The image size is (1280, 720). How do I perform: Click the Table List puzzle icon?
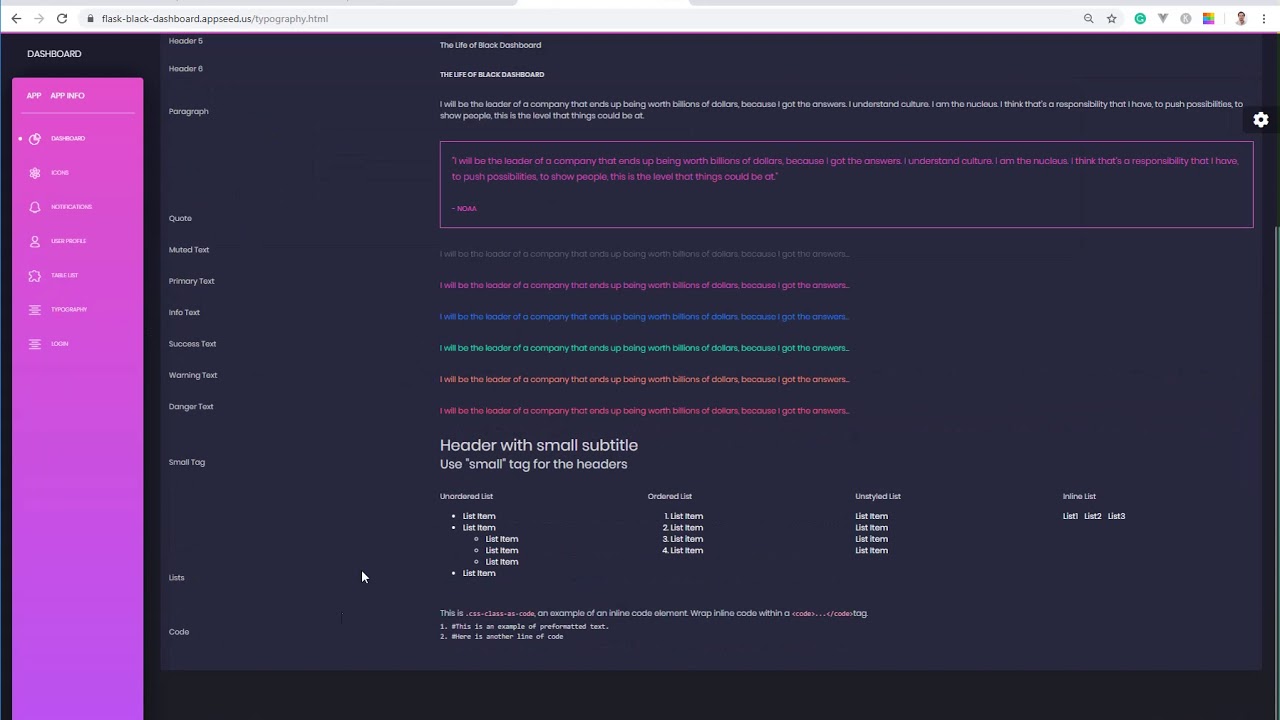[x=35, y=275]
